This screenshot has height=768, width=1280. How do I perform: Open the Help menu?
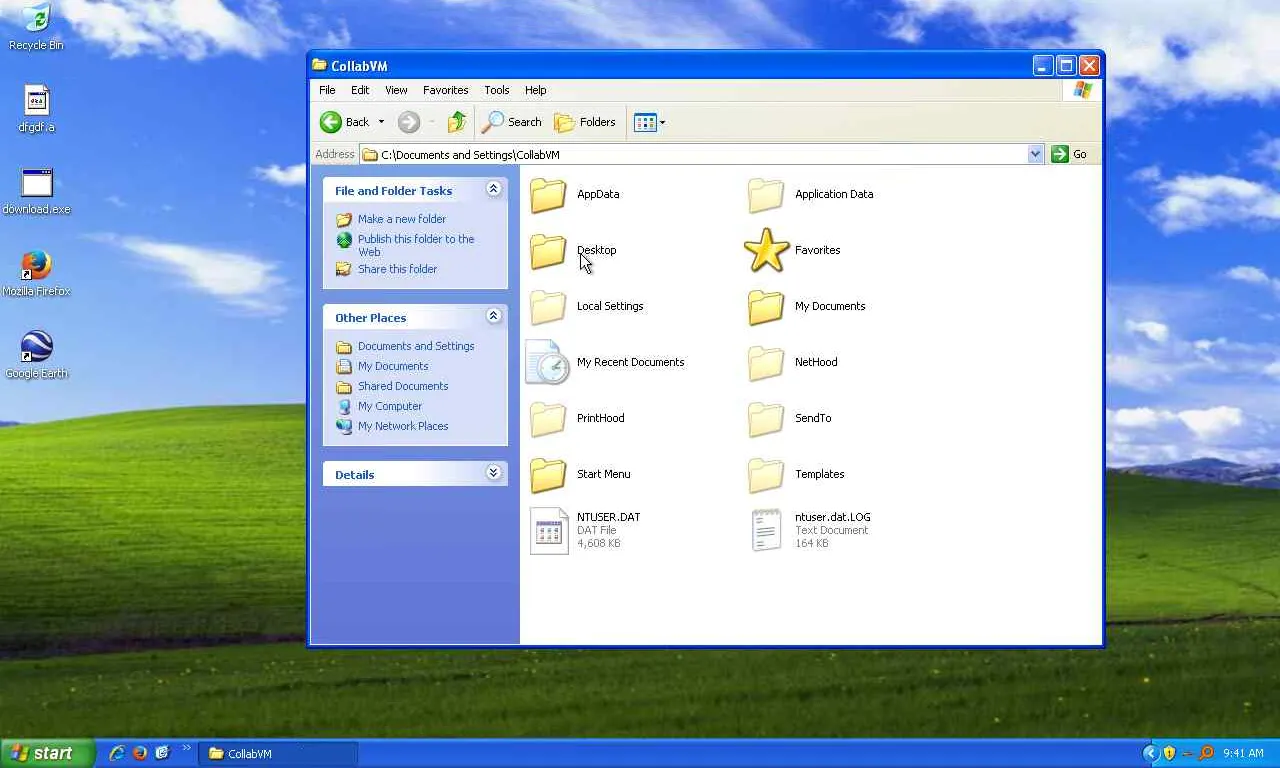tap(536, 90)
